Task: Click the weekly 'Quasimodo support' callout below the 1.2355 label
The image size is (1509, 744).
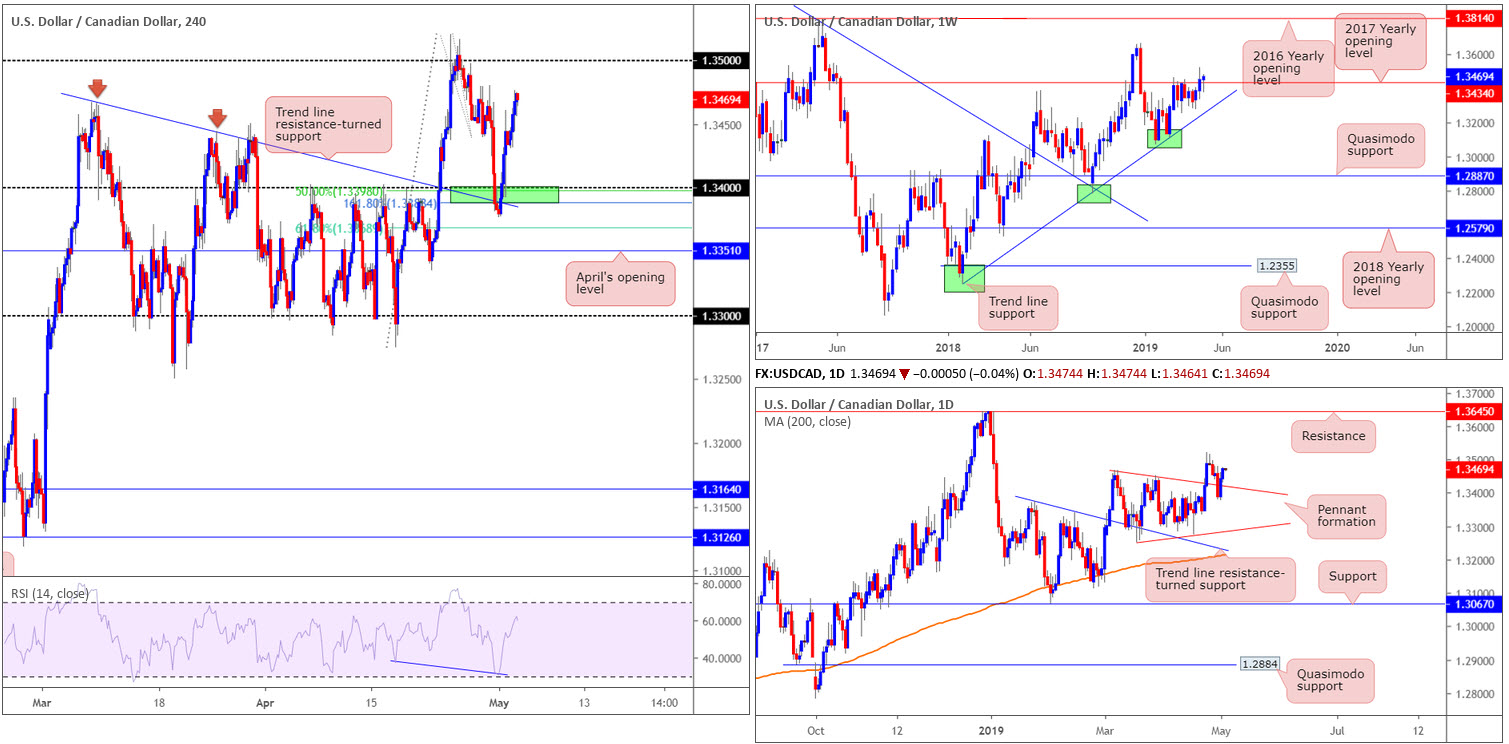Action: (1282, 306)
